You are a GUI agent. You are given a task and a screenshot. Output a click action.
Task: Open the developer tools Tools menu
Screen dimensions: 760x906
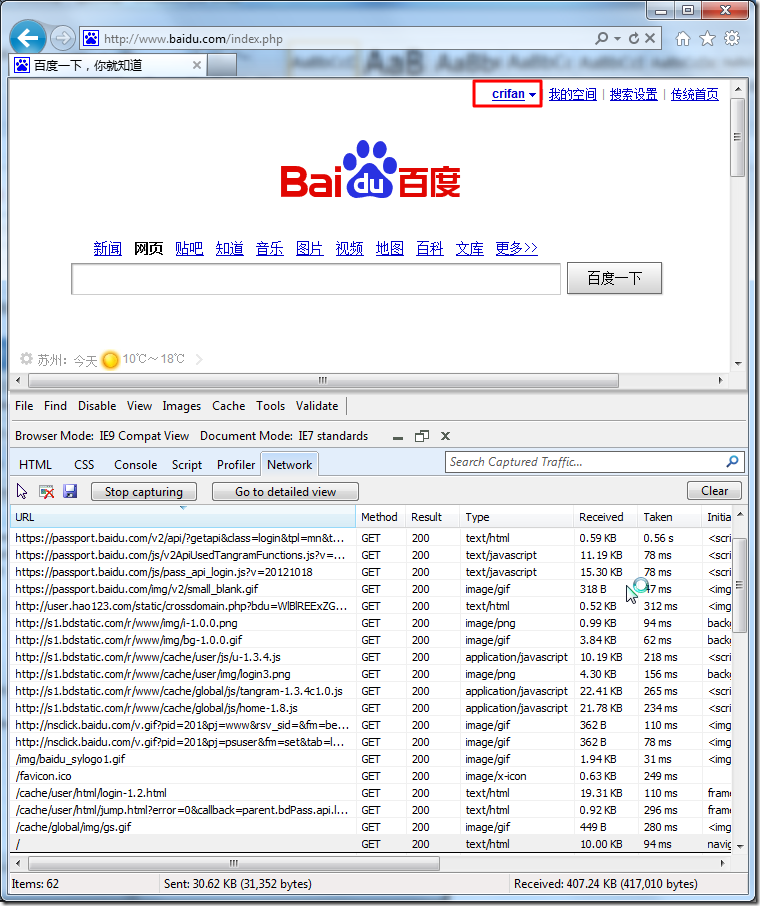click(x=270, y=406)
